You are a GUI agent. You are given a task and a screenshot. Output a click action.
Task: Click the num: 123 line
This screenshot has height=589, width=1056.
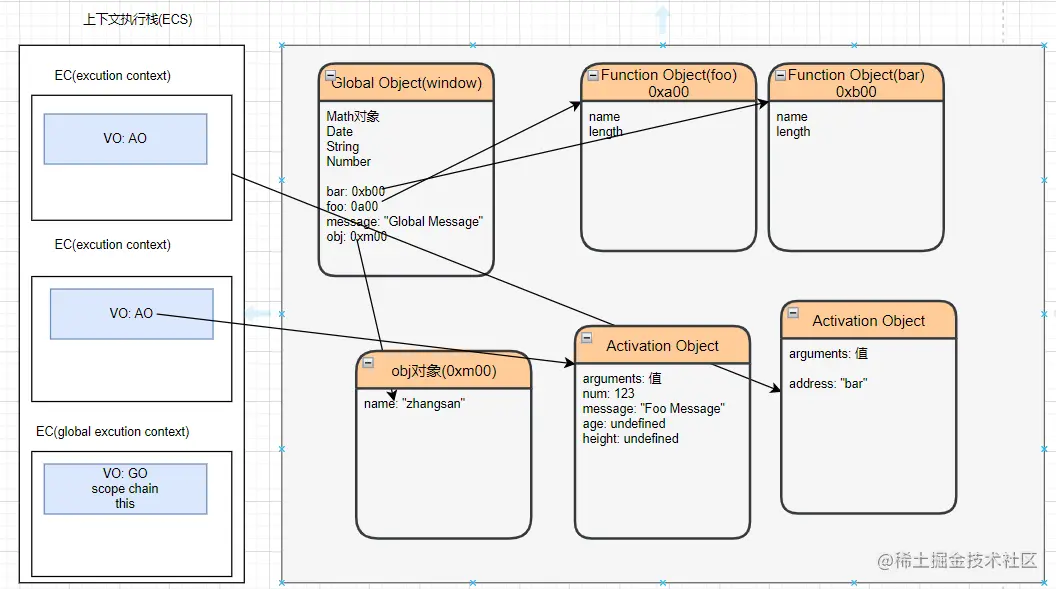[x=608, y=394]
